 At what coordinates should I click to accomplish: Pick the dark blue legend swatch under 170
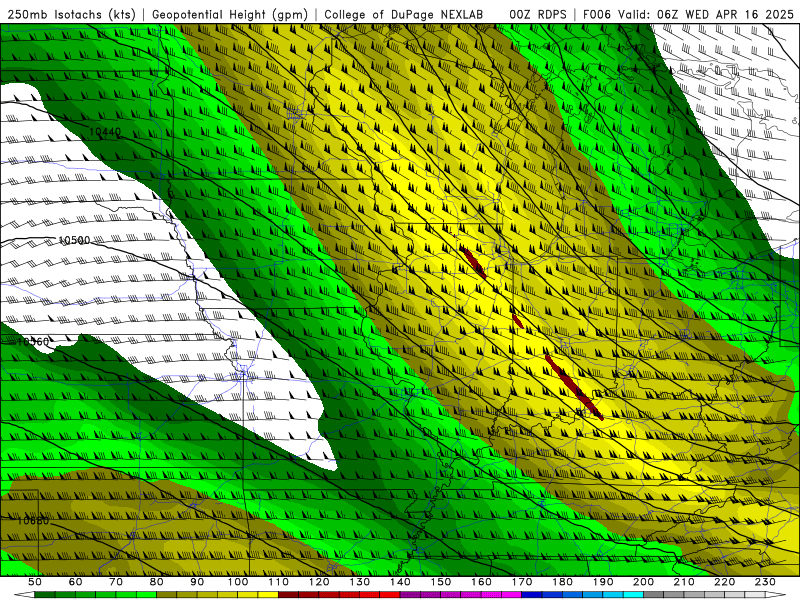coord(532,595)
